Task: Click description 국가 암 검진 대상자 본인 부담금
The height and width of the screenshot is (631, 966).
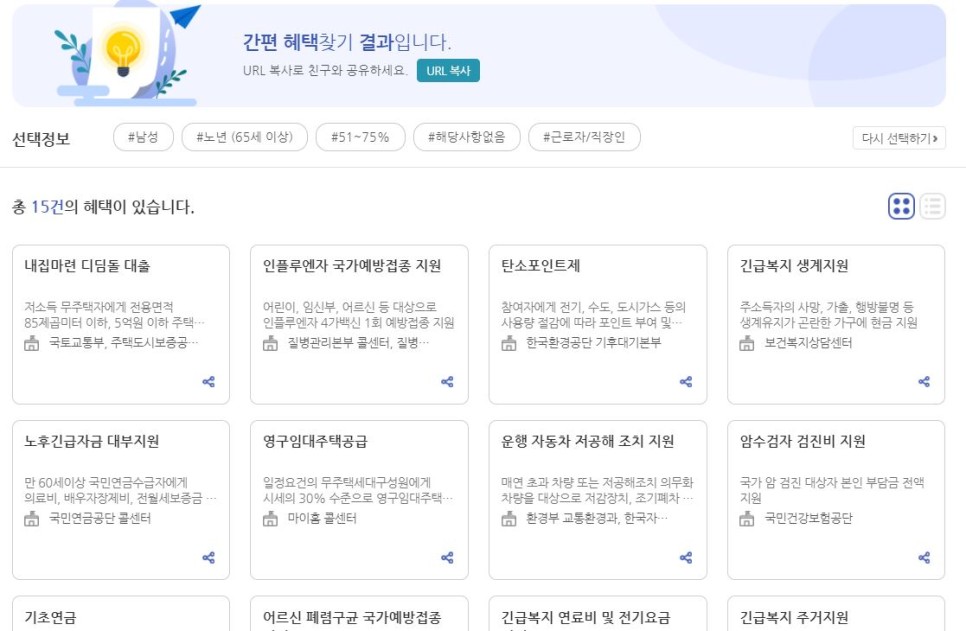Action: click(x=832, y=490)
